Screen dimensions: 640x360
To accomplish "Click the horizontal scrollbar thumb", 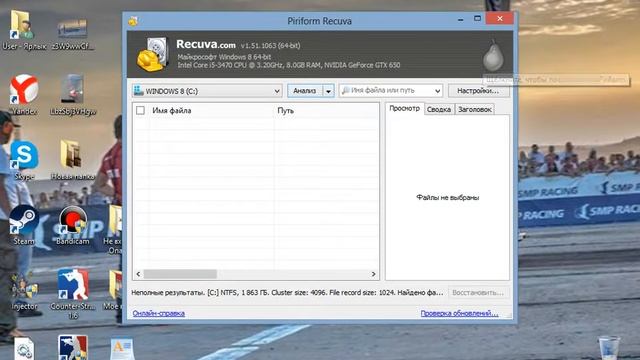I will (x=180, y=274).
